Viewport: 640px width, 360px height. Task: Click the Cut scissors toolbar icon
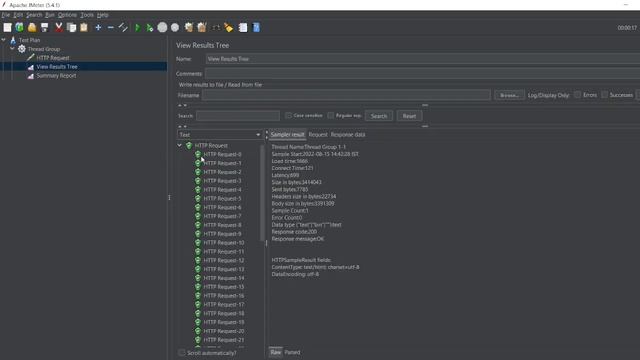point(59,27)
